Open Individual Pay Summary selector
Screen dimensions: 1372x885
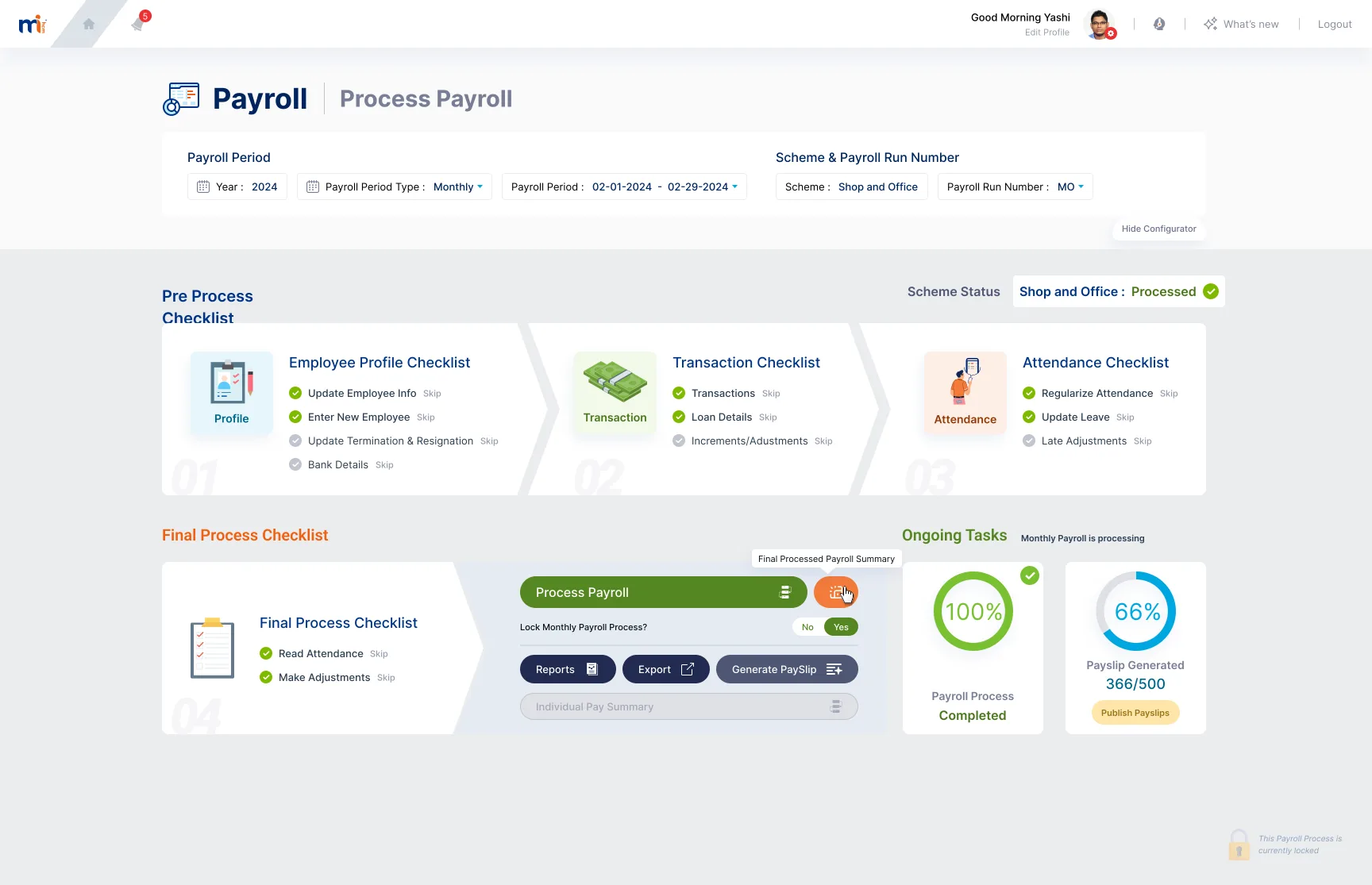688,706
